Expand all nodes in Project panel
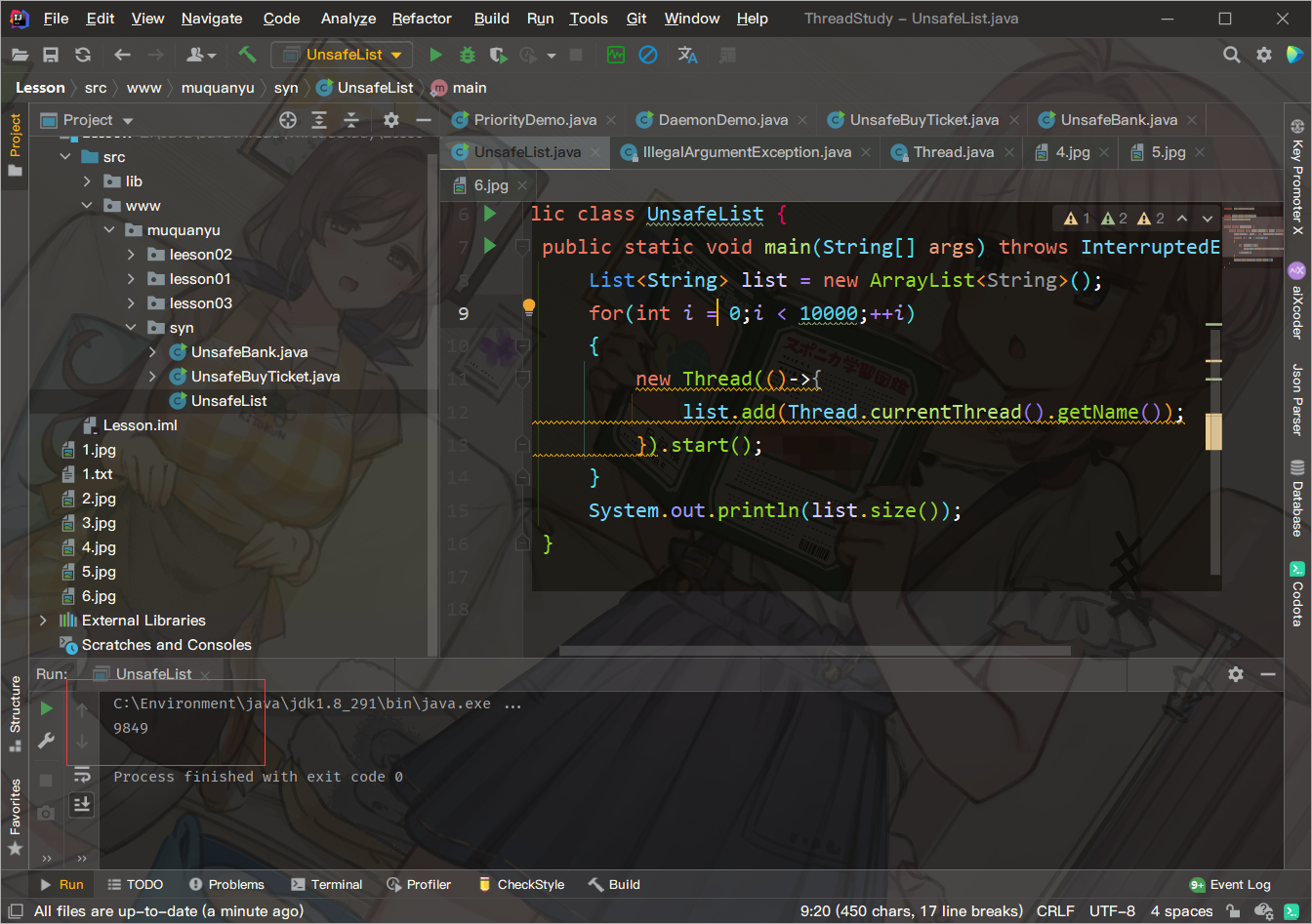 point(319,120)
